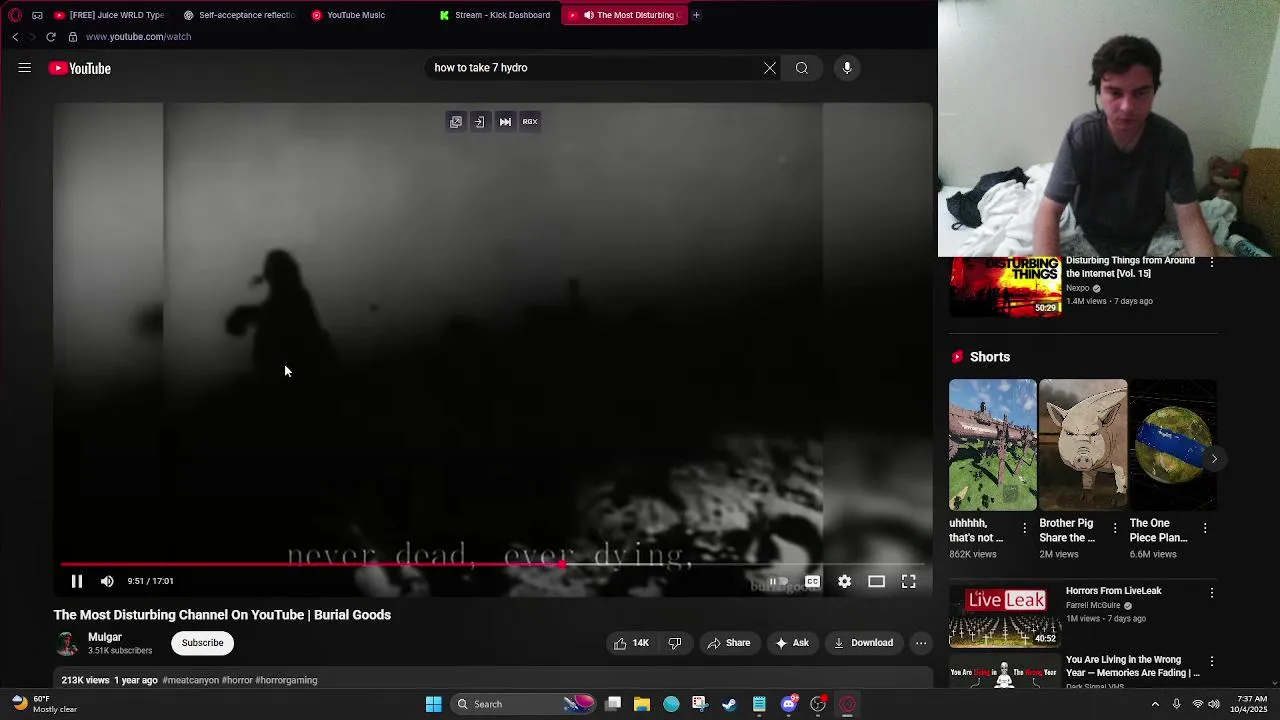Toggle closed captions CC button
This screenshot has height=720, width=1280.
coord(812,581)
